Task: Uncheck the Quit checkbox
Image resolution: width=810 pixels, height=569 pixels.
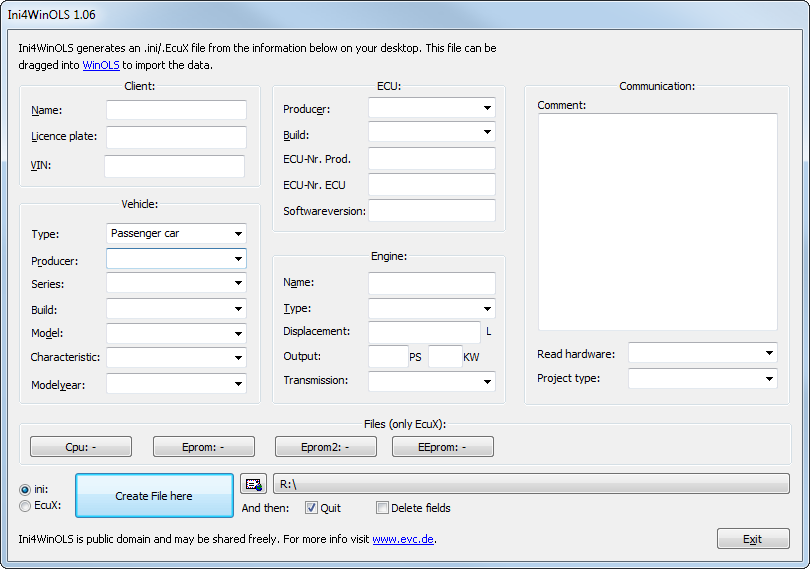Action: (x=311, y=508)
